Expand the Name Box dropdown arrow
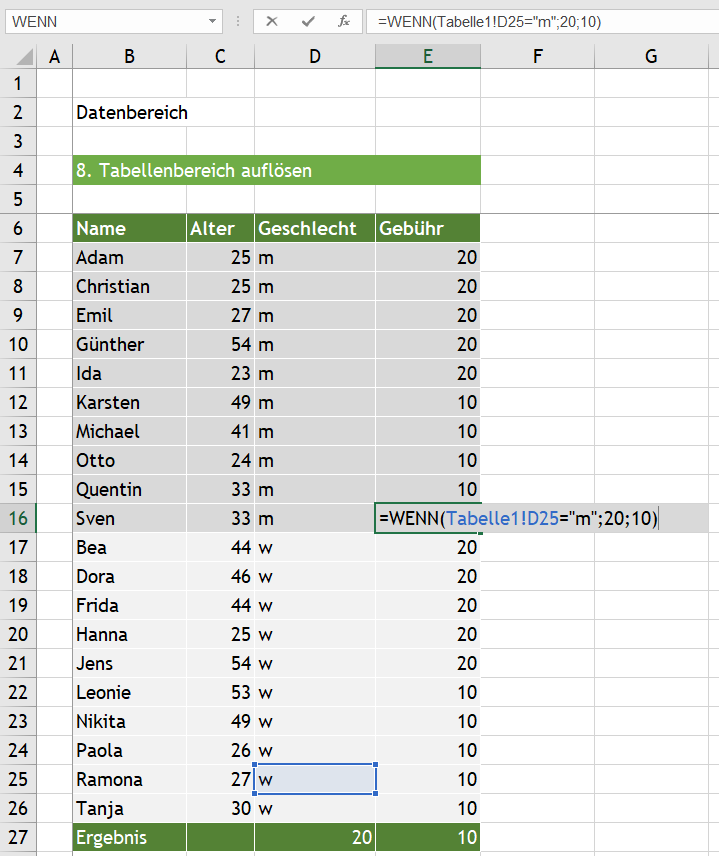 [213, 21]
